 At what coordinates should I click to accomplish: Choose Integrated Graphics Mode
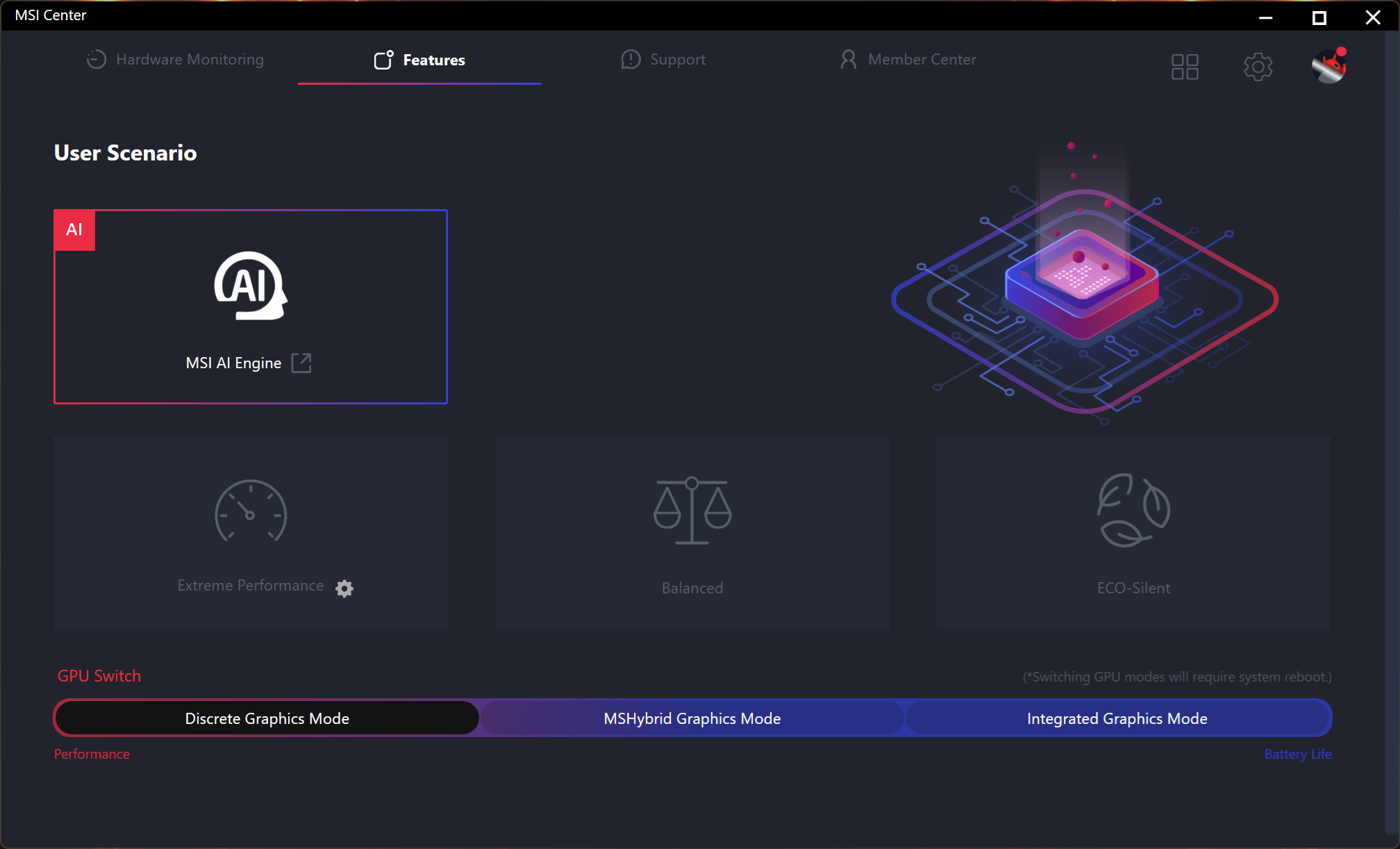[1117, 718]
